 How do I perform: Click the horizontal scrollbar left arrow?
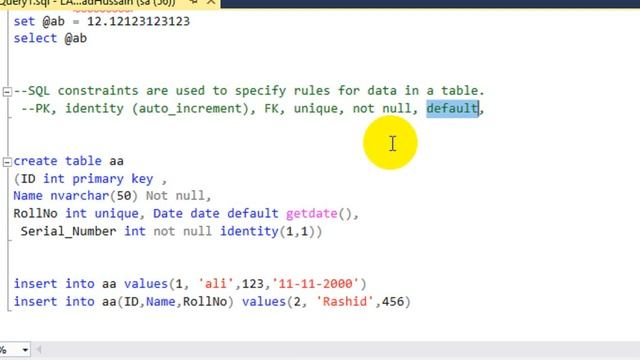pyautogui.click(x=39, y=349)
